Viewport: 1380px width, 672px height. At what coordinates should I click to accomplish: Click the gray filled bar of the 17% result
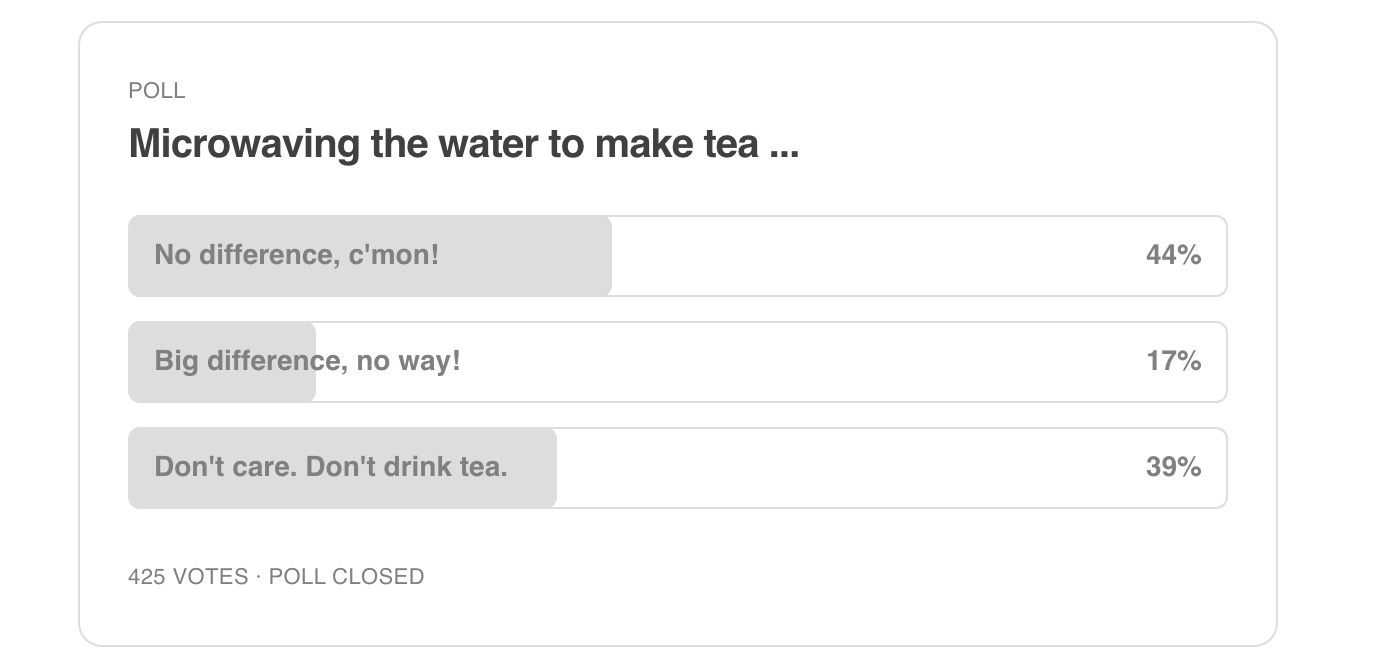[x=222, y=362]
